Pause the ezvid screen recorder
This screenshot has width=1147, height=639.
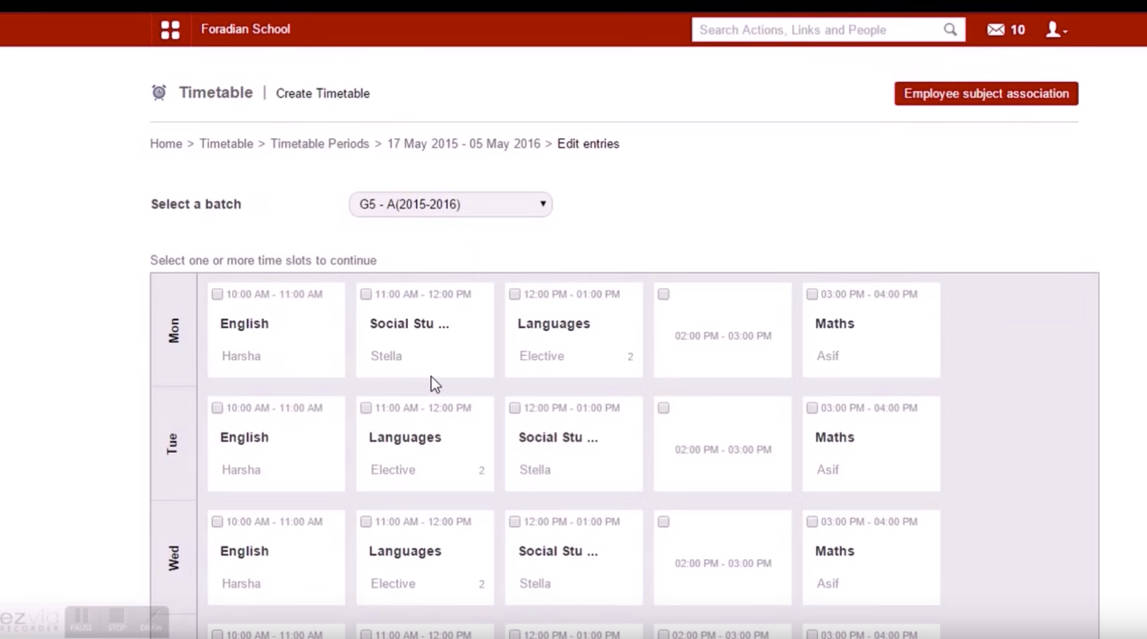click(x=81, y=620)
